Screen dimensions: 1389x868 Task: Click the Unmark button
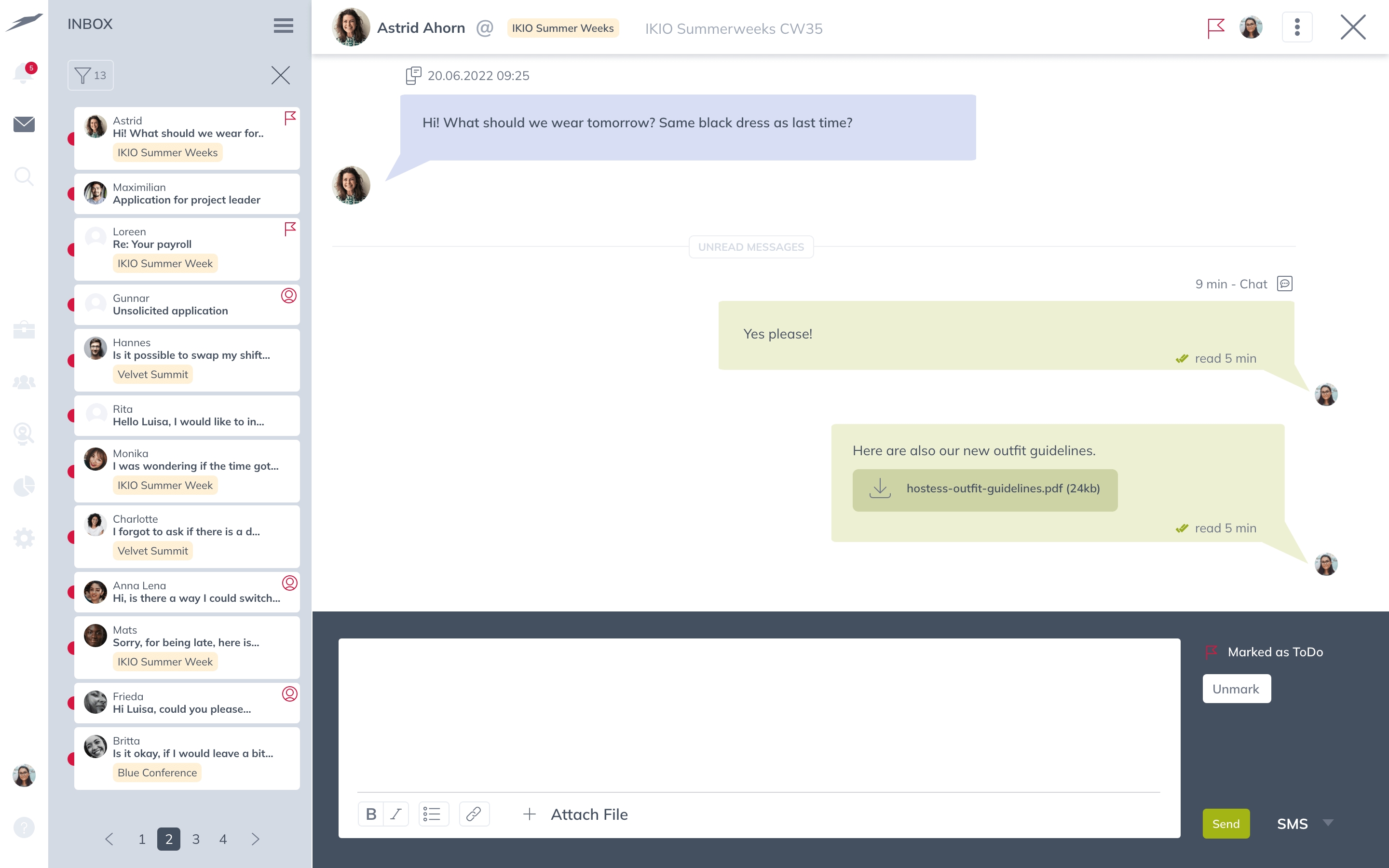[x=1236, y=689]
